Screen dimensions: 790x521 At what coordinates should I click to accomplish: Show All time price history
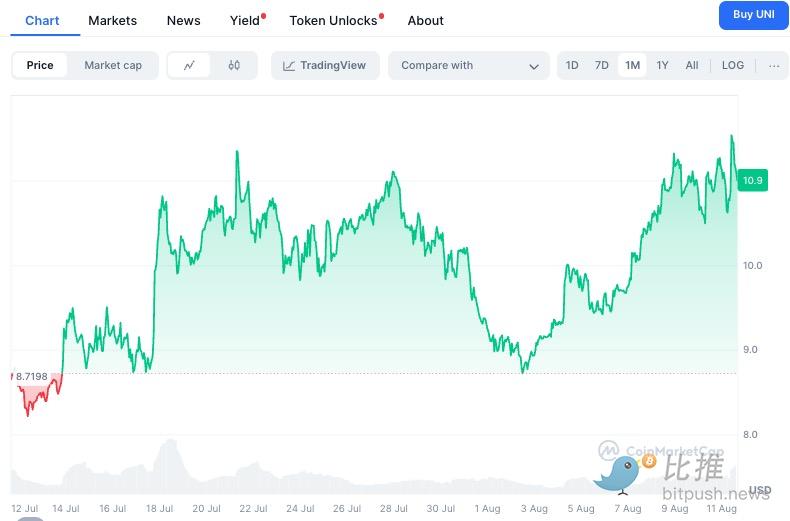(x=692, y=66)
